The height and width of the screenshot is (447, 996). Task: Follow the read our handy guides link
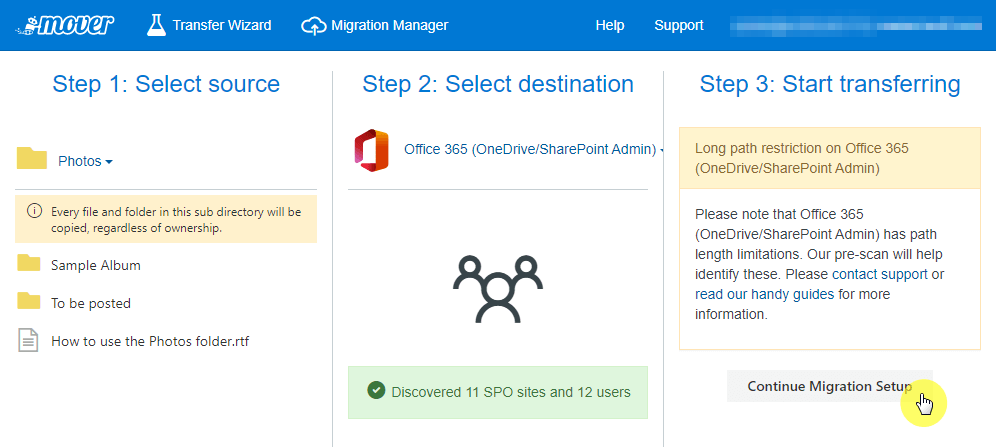764,295
